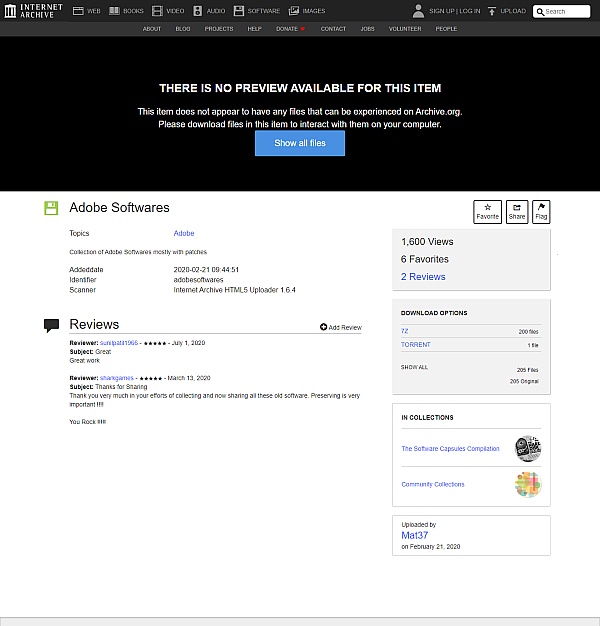
Task: Open the Video section icon
Action: 157,11
